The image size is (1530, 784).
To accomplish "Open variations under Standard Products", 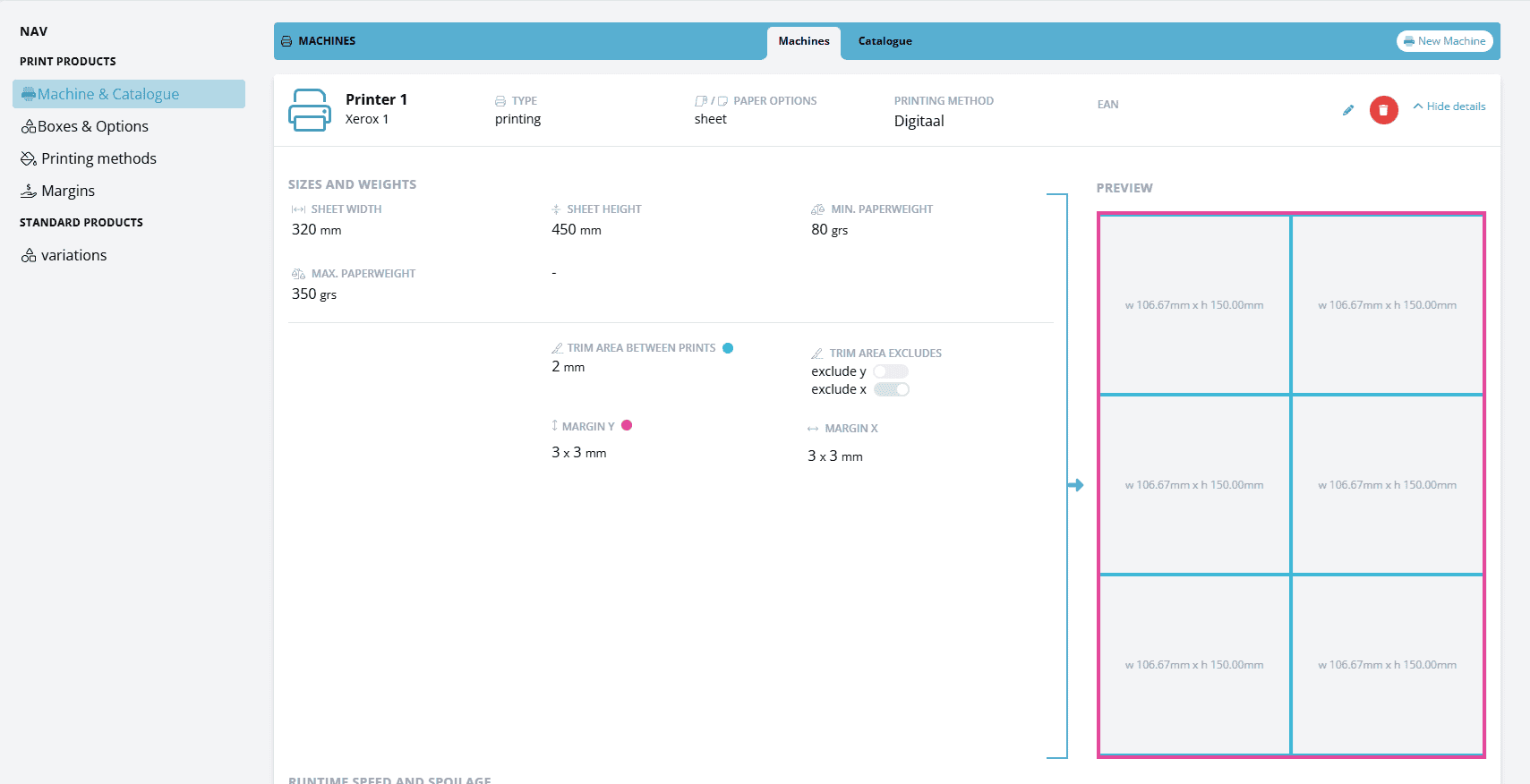I will pos(73,255).
